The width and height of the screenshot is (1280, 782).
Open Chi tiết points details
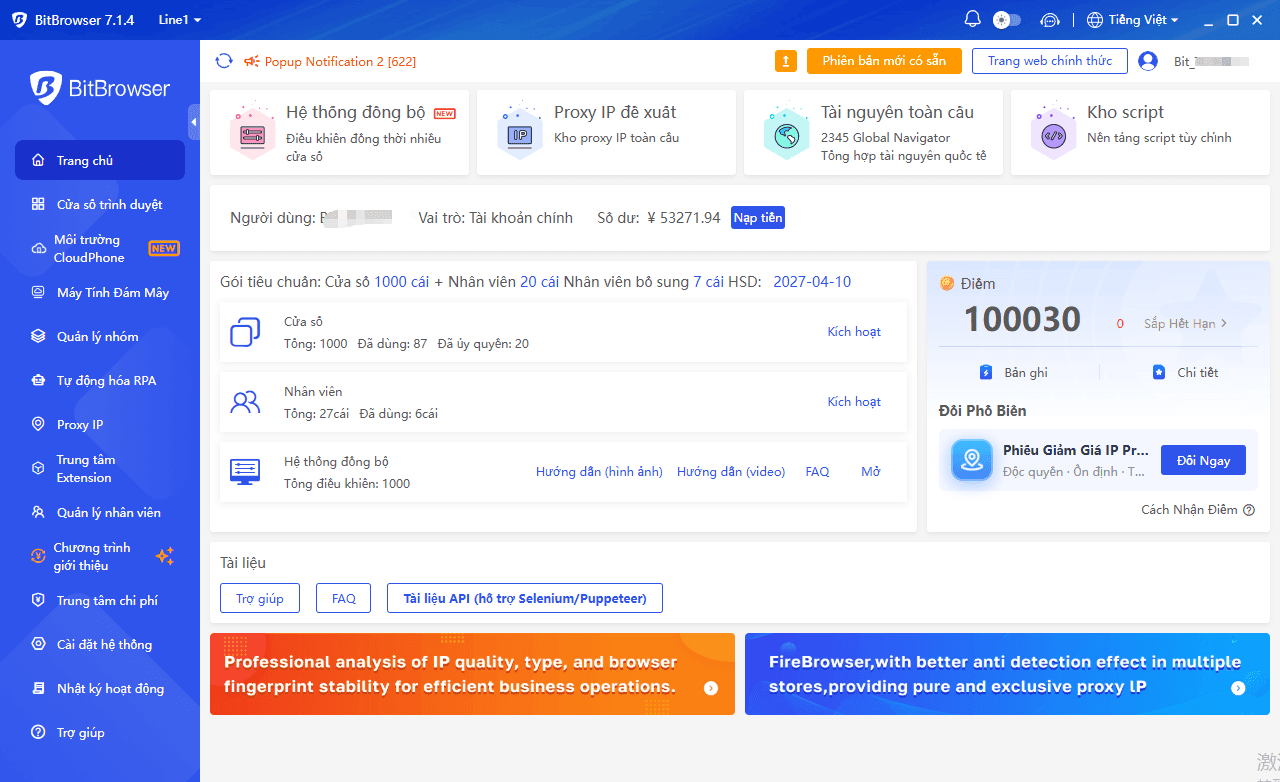[1186, 372]
